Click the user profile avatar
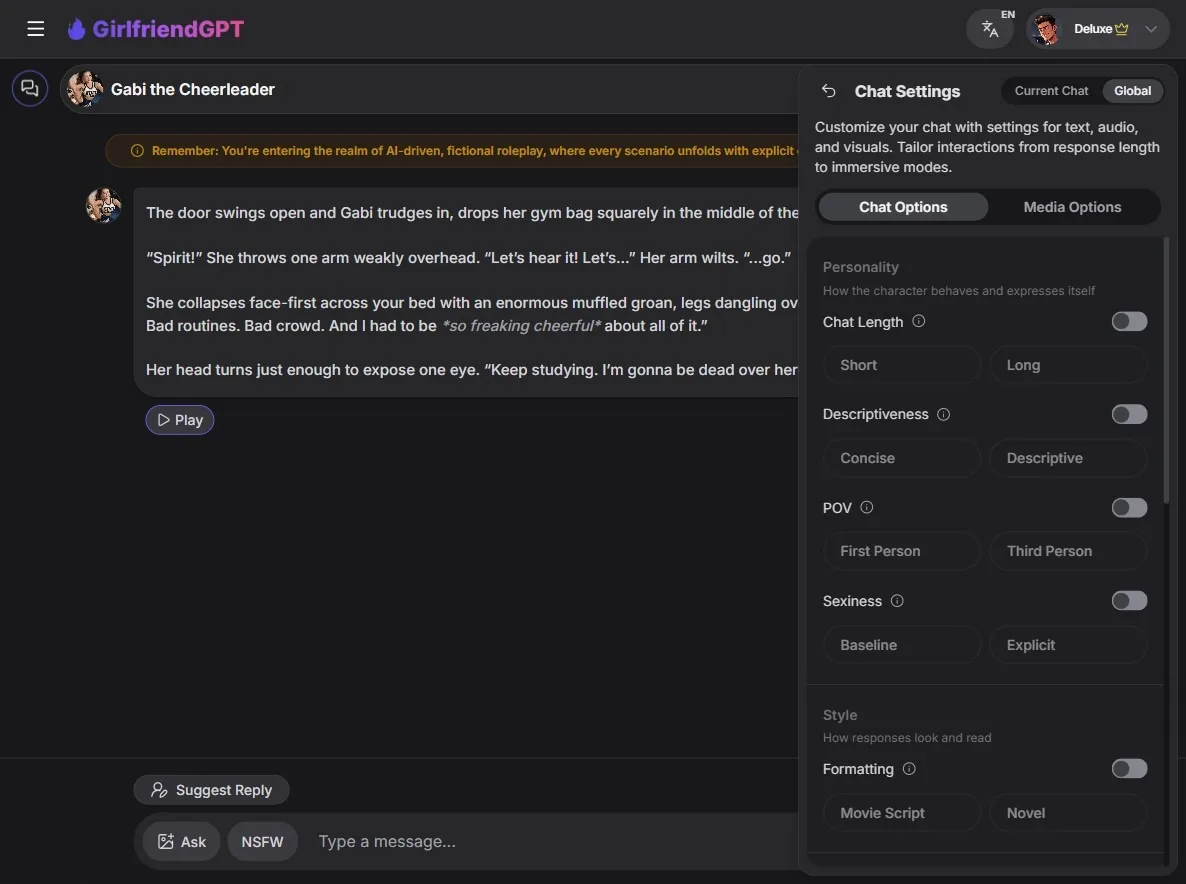The width and height of the screenshot is (1186, 884). click(1046, 29)
